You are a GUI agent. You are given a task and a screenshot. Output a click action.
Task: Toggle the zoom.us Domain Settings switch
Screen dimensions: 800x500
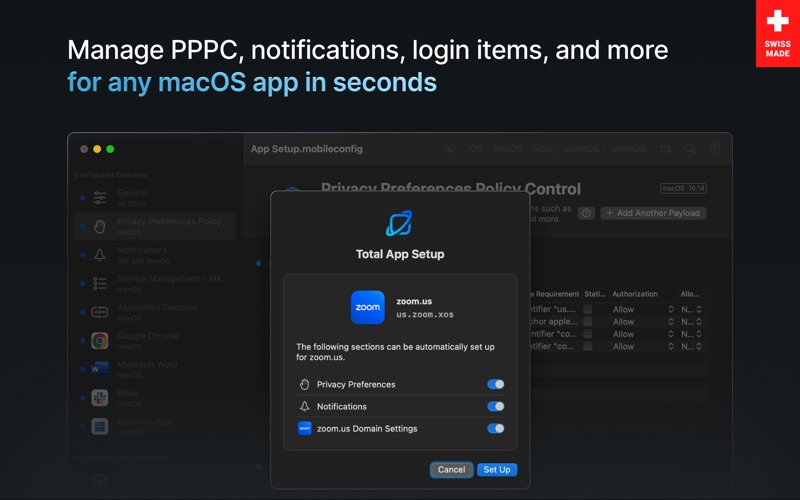coord(495,429)
